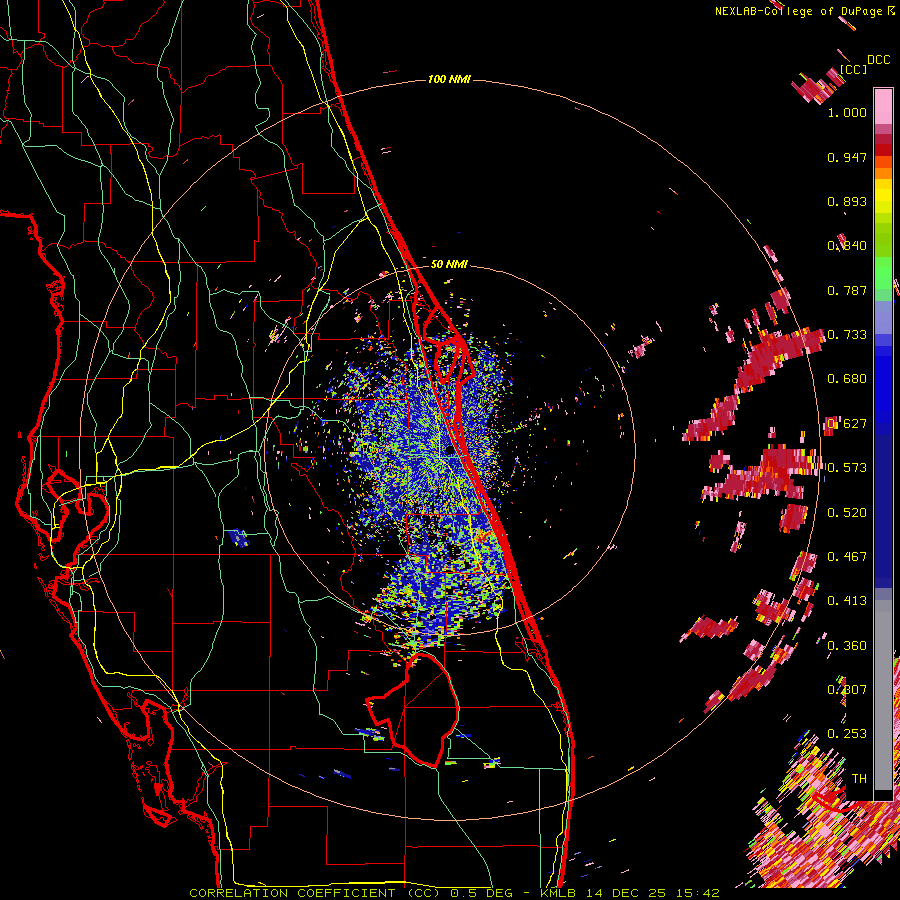Viewport: 900px width, 900px height.
Task: Click the 0.947 legend value
Action: (847, 157)
